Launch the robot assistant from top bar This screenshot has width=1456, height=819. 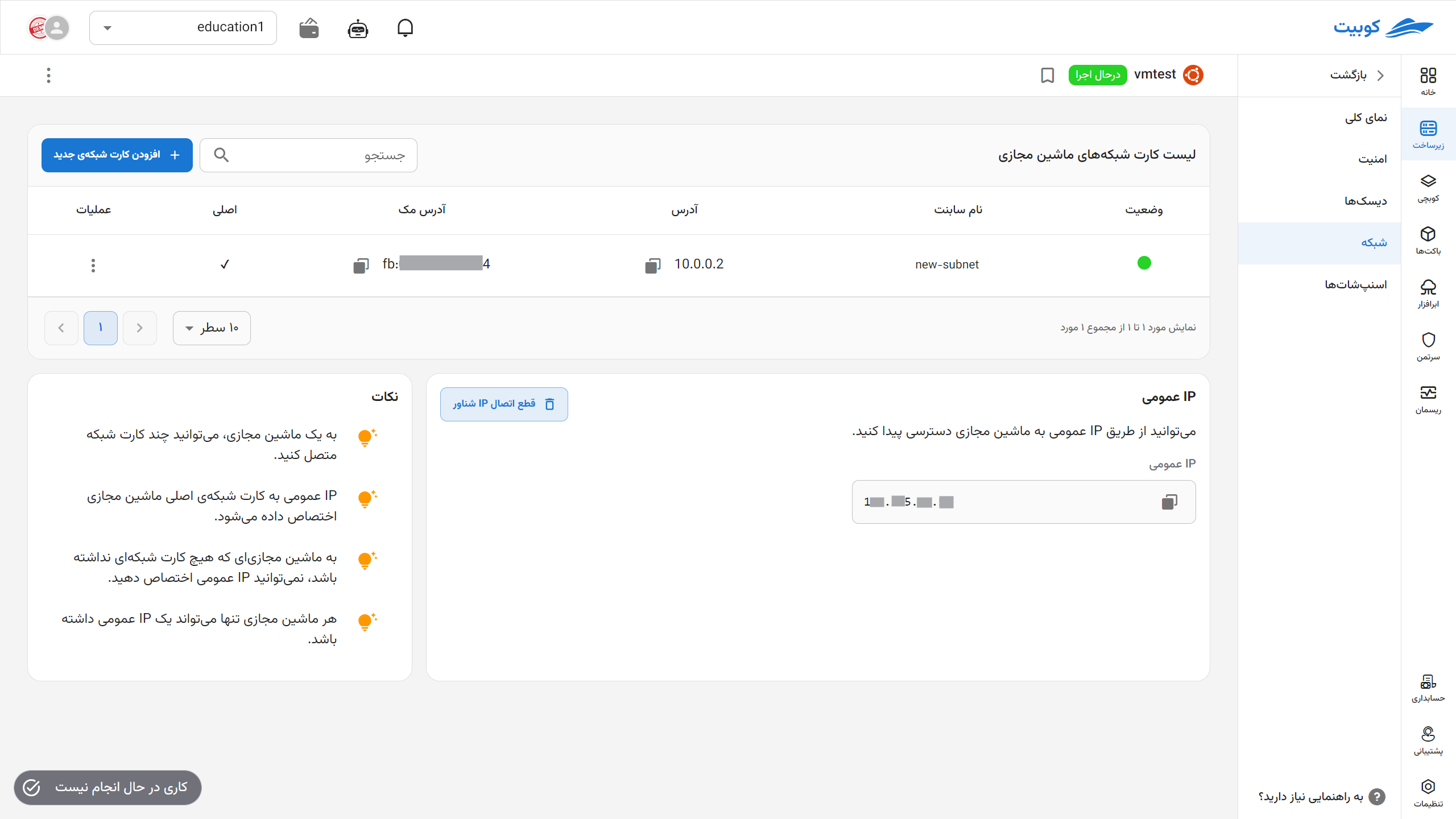[x=357, y=27]
